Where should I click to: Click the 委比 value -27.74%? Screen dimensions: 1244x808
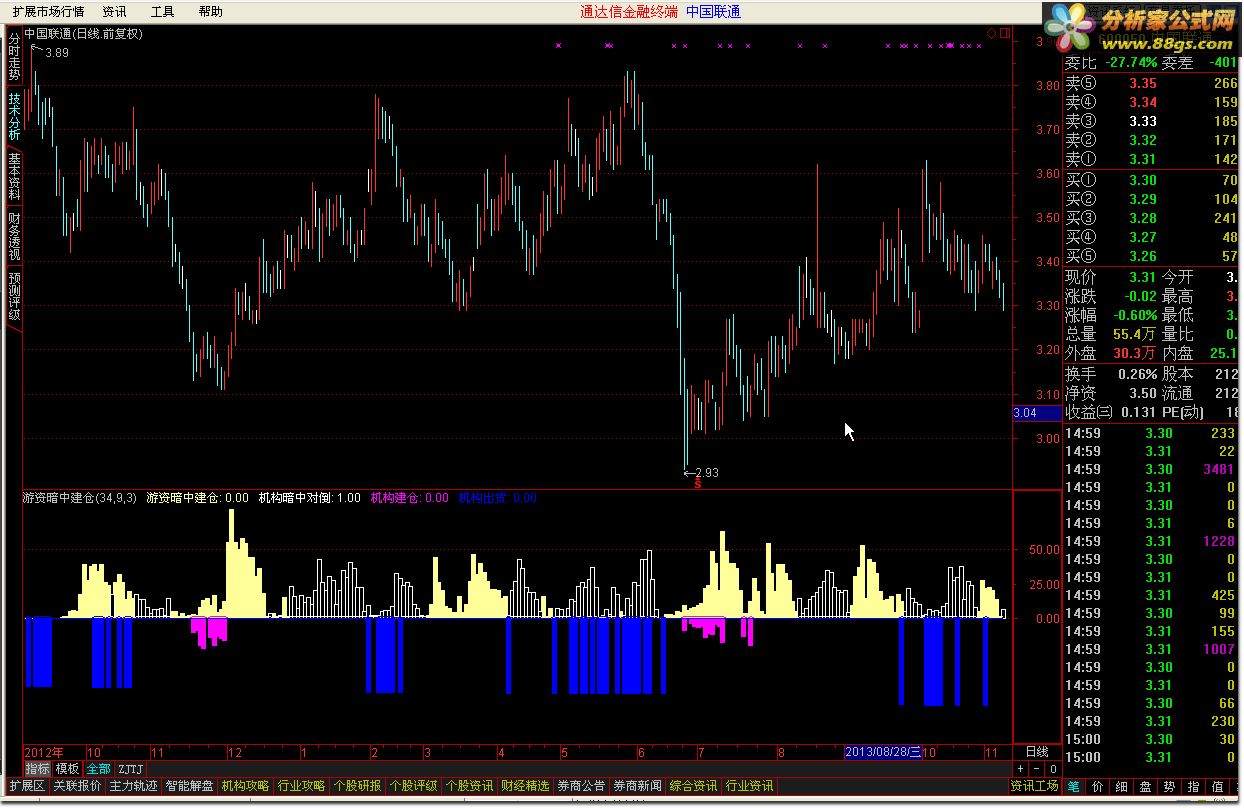point(1131,62)
